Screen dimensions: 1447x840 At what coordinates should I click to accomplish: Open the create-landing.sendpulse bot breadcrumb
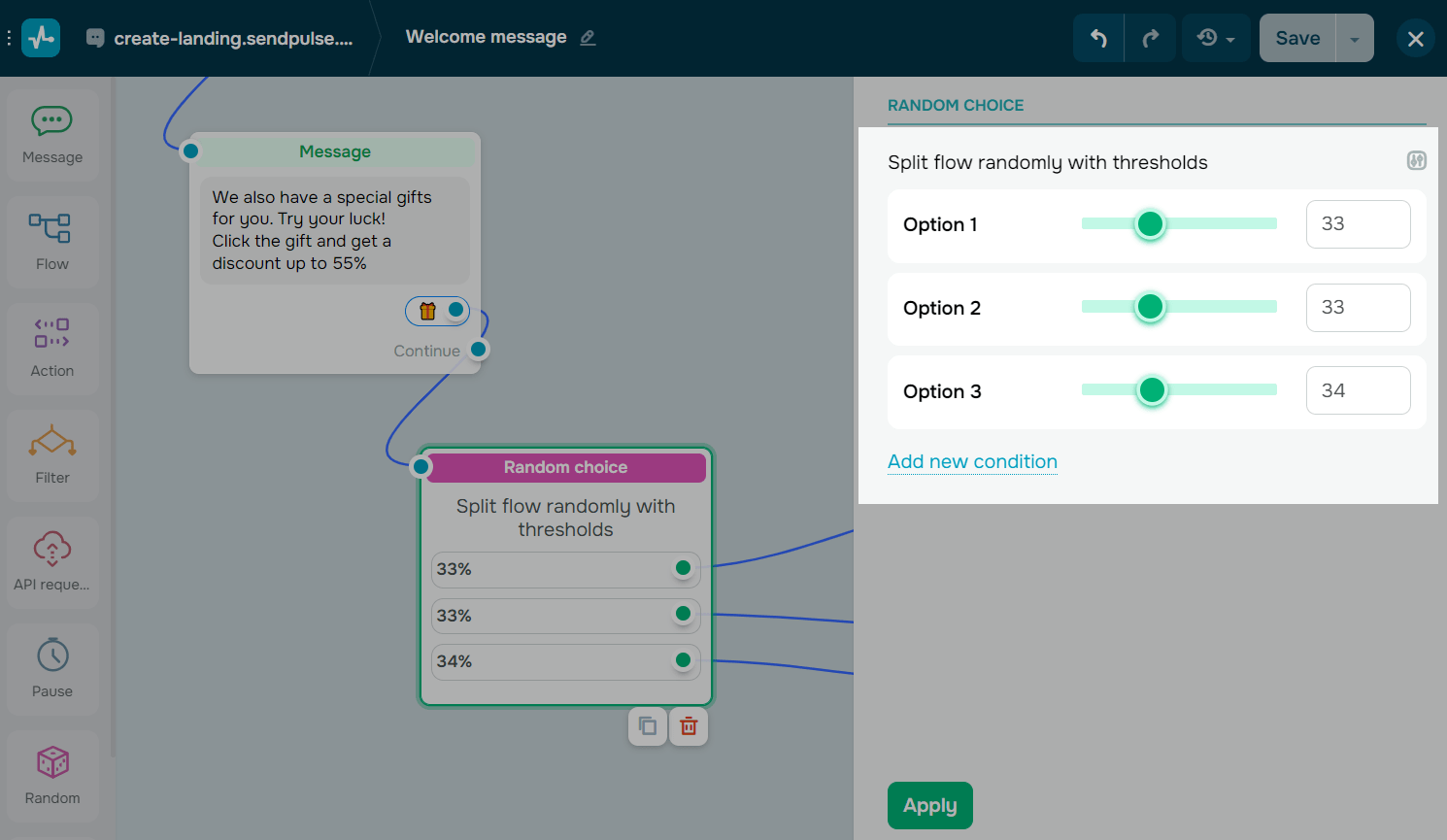tap(220, 37)
